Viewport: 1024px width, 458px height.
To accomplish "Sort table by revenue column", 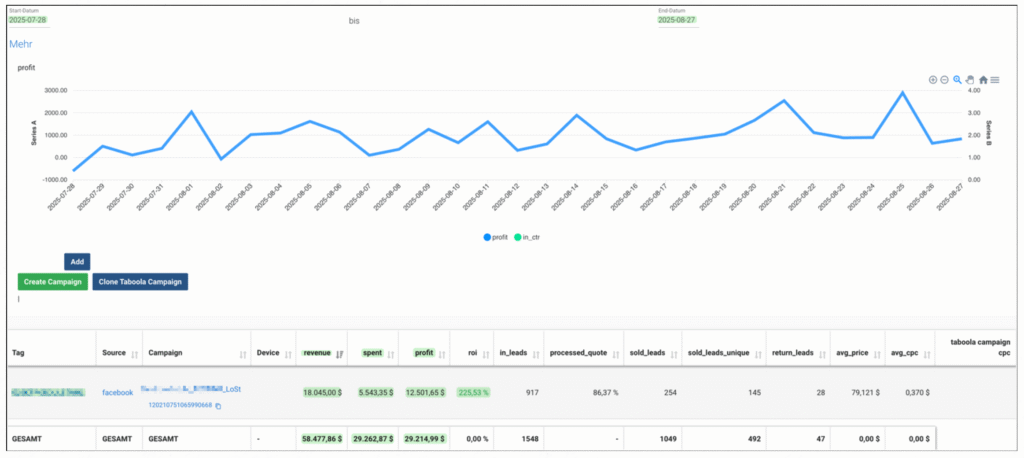I will coord(323,353).
